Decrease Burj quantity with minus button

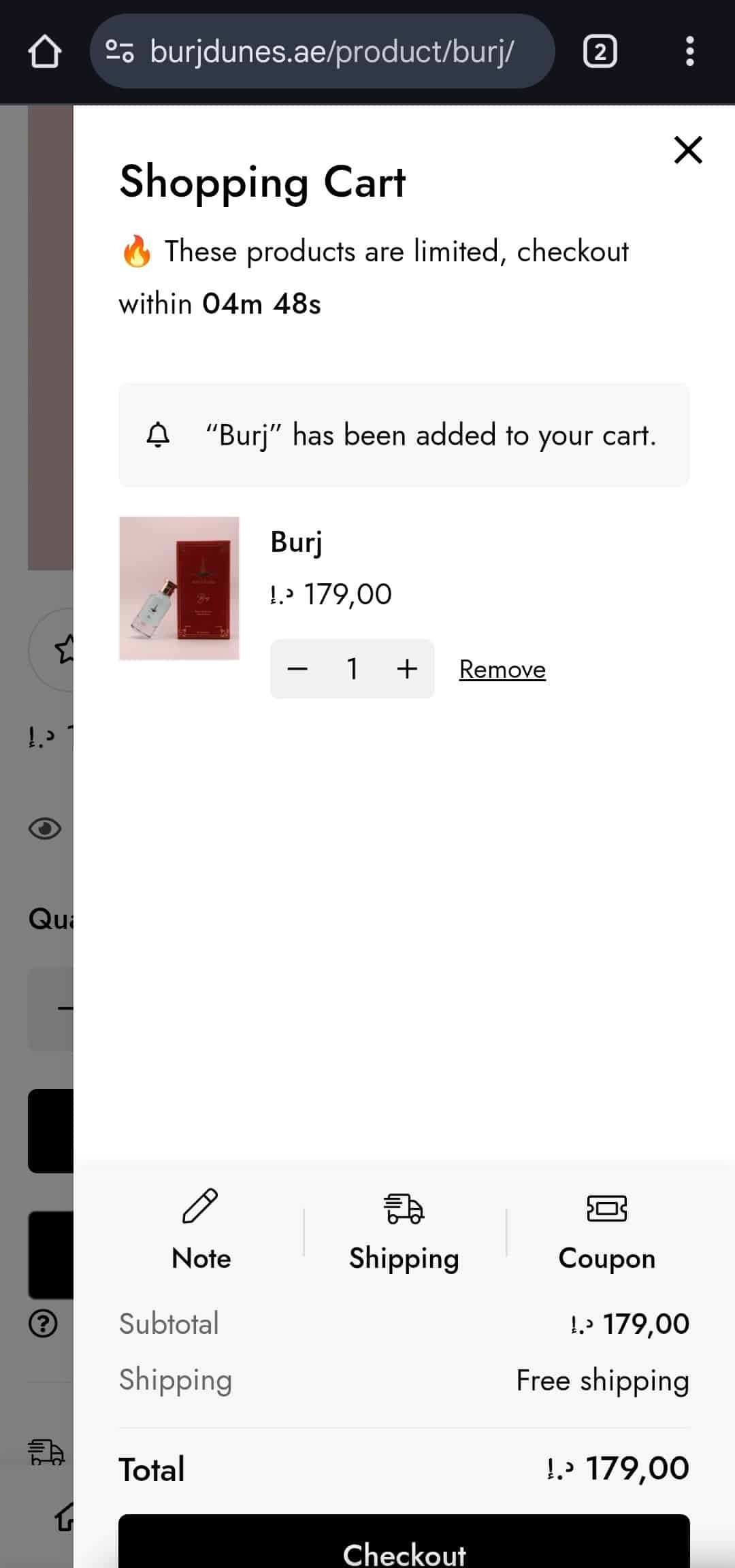pyautogui.click(x=297, y=669)
